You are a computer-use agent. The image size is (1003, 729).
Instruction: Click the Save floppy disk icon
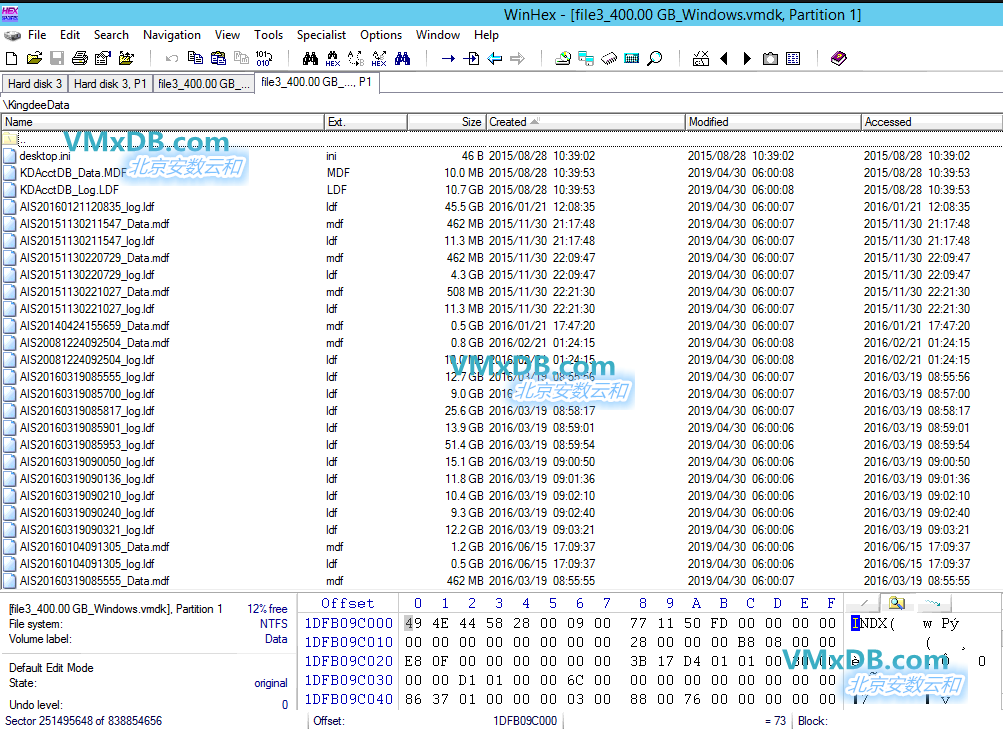[57, 59]
